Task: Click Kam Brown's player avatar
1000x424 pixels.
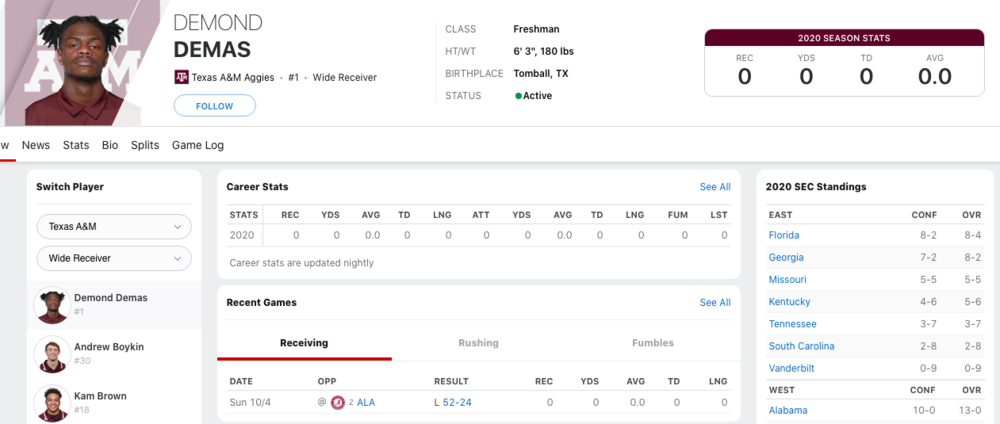Action: point(51,402)
